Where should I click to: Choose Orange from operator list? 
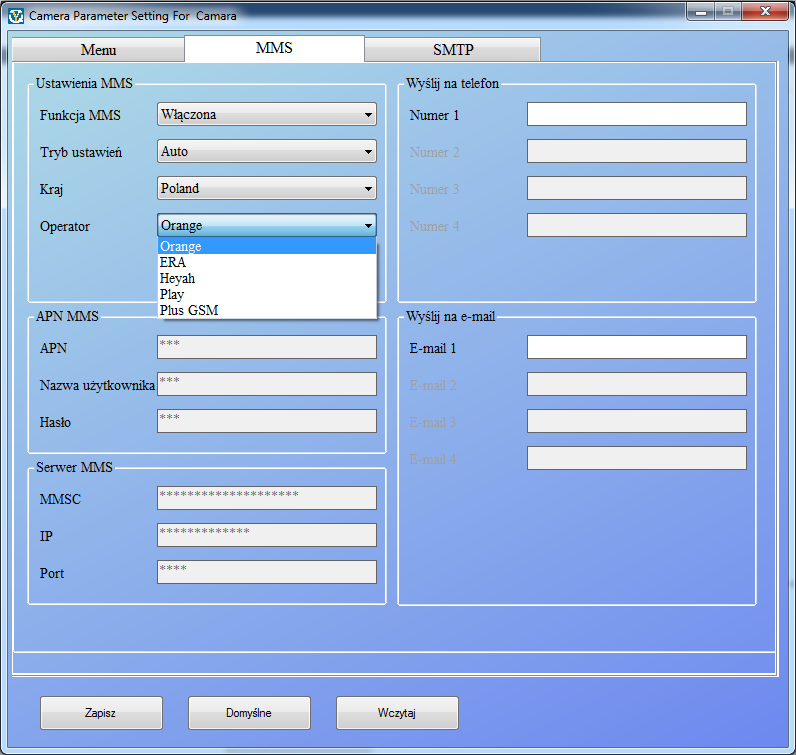pos(266,247)
